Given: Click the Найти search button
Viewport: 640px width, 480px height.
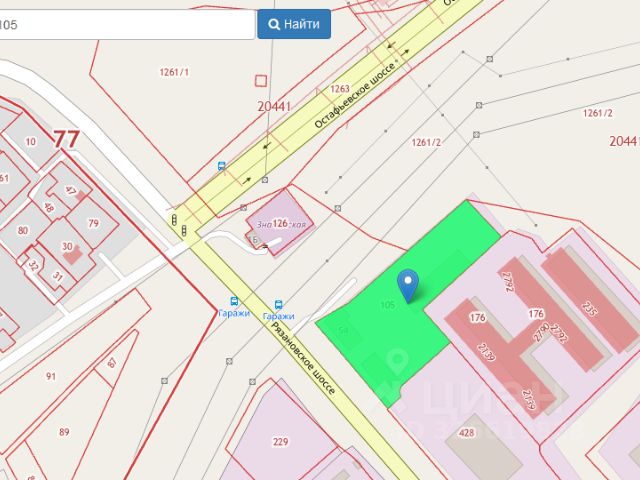Looking at the screenshot, I should point(294,24).
